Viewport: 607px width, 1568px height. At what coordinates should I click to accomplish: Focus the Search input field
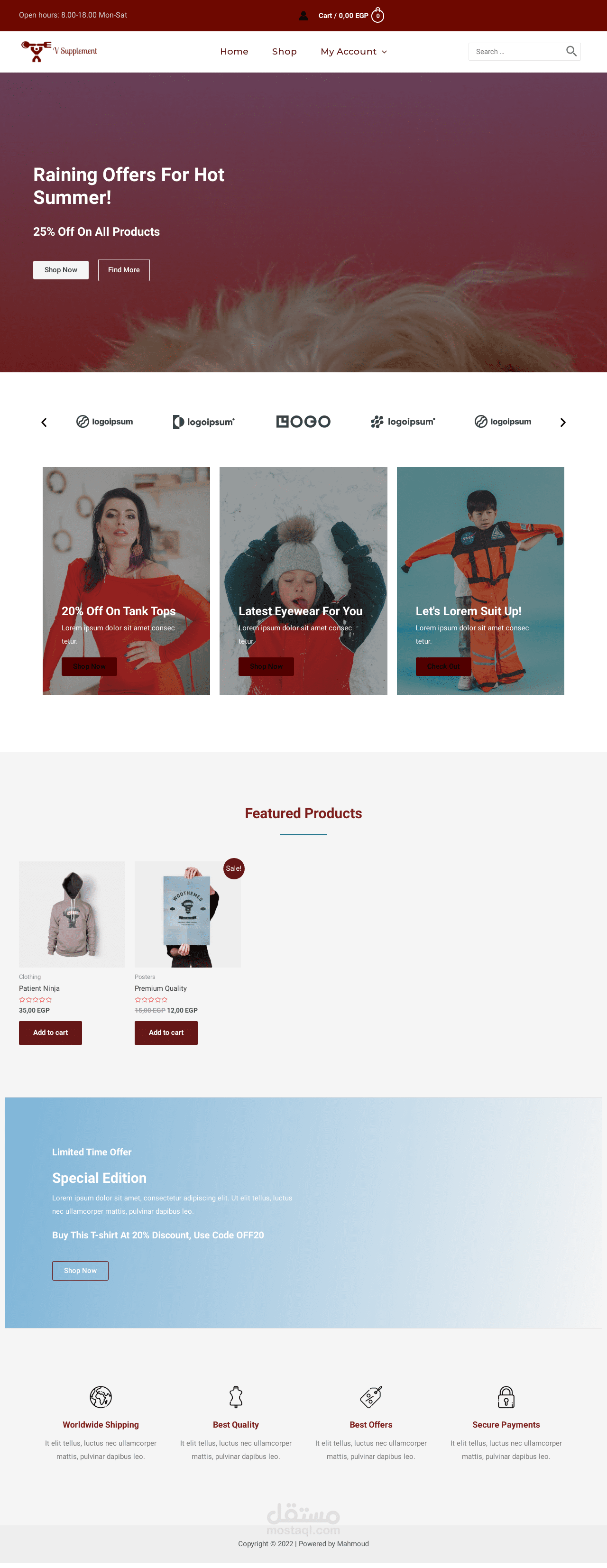click(x=516, y=52)
